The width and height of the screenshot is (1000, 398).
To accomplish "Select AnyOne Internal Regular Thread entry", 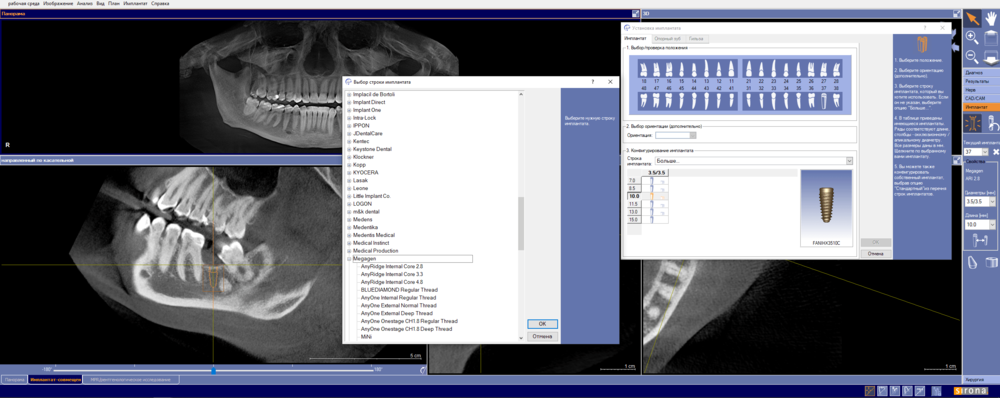I will pyautogui.click(x=398, y=298).
